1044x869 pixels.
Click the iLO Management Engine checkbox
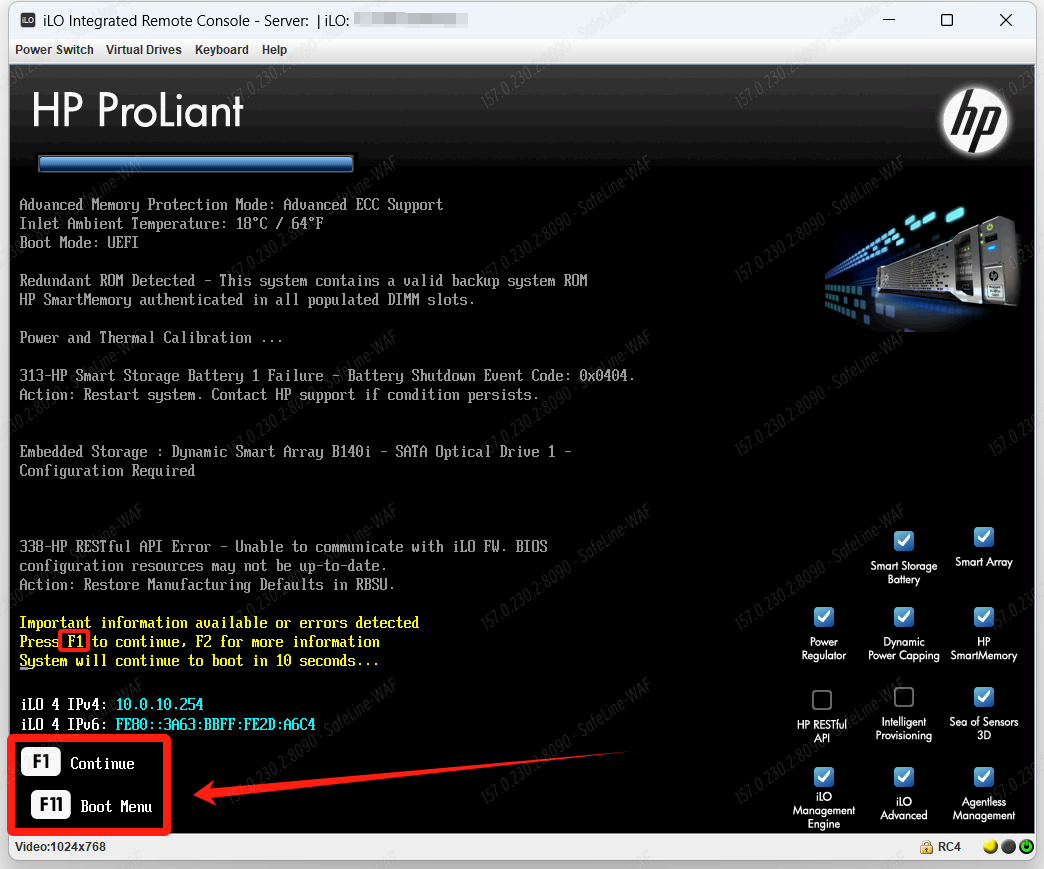(x=823, y=777)
